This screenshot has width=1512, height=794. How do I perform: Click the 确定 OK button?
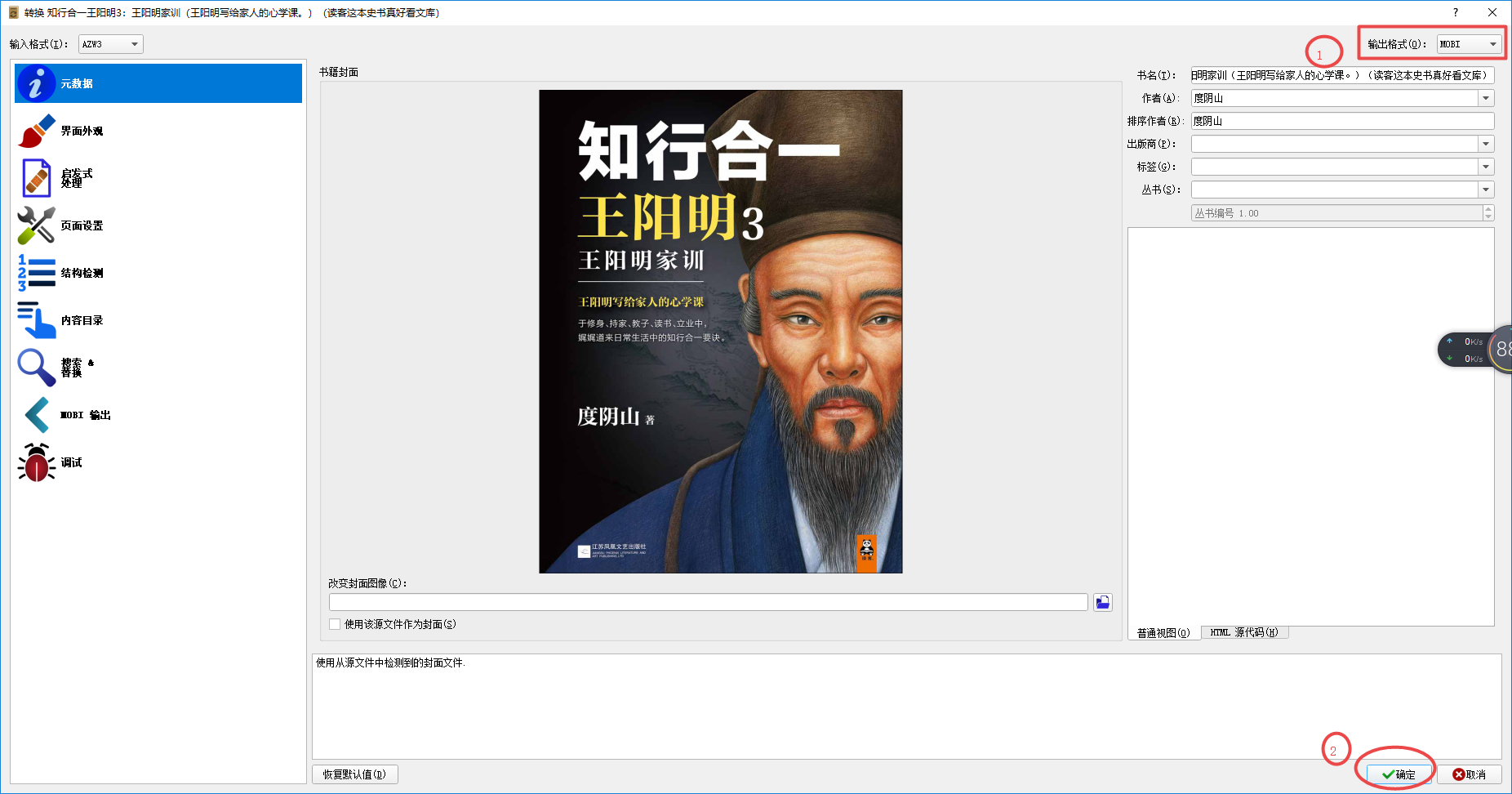tap(1399, 774)
